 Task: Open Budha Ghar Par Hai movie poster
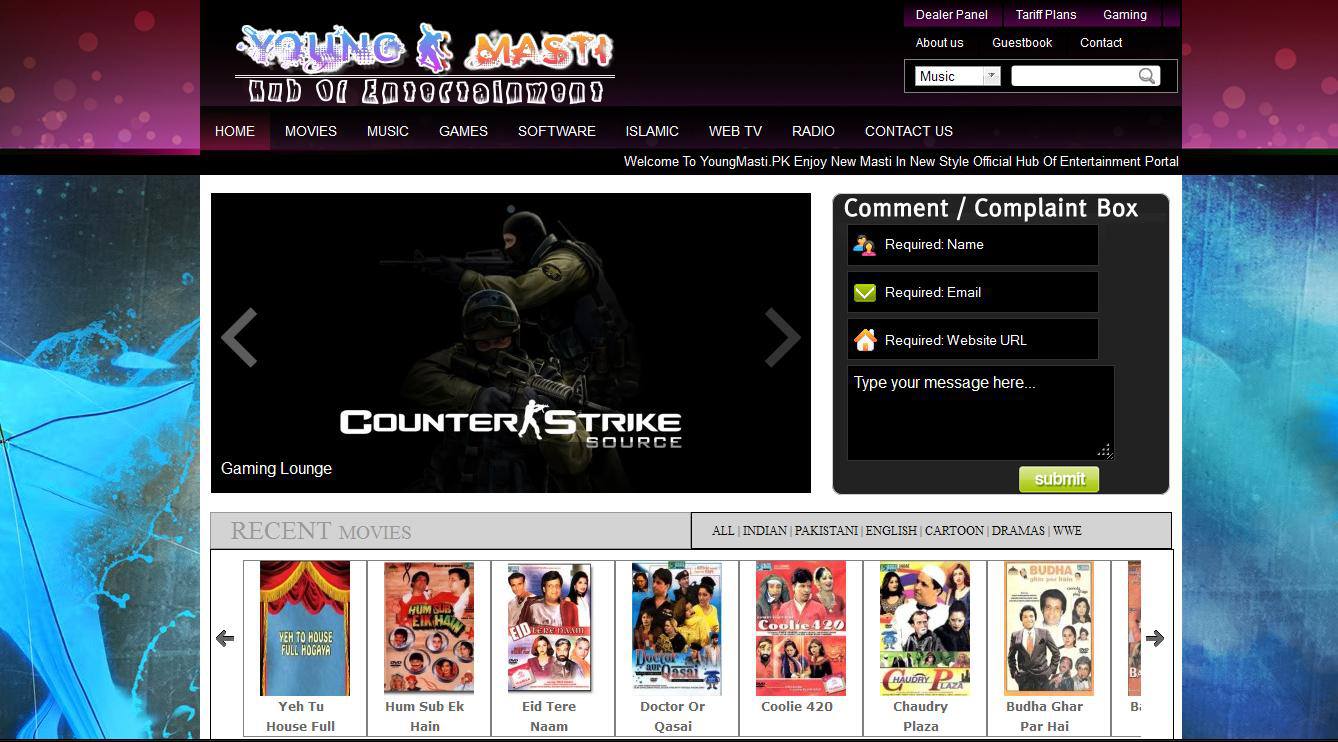[x=1049, y=628]
